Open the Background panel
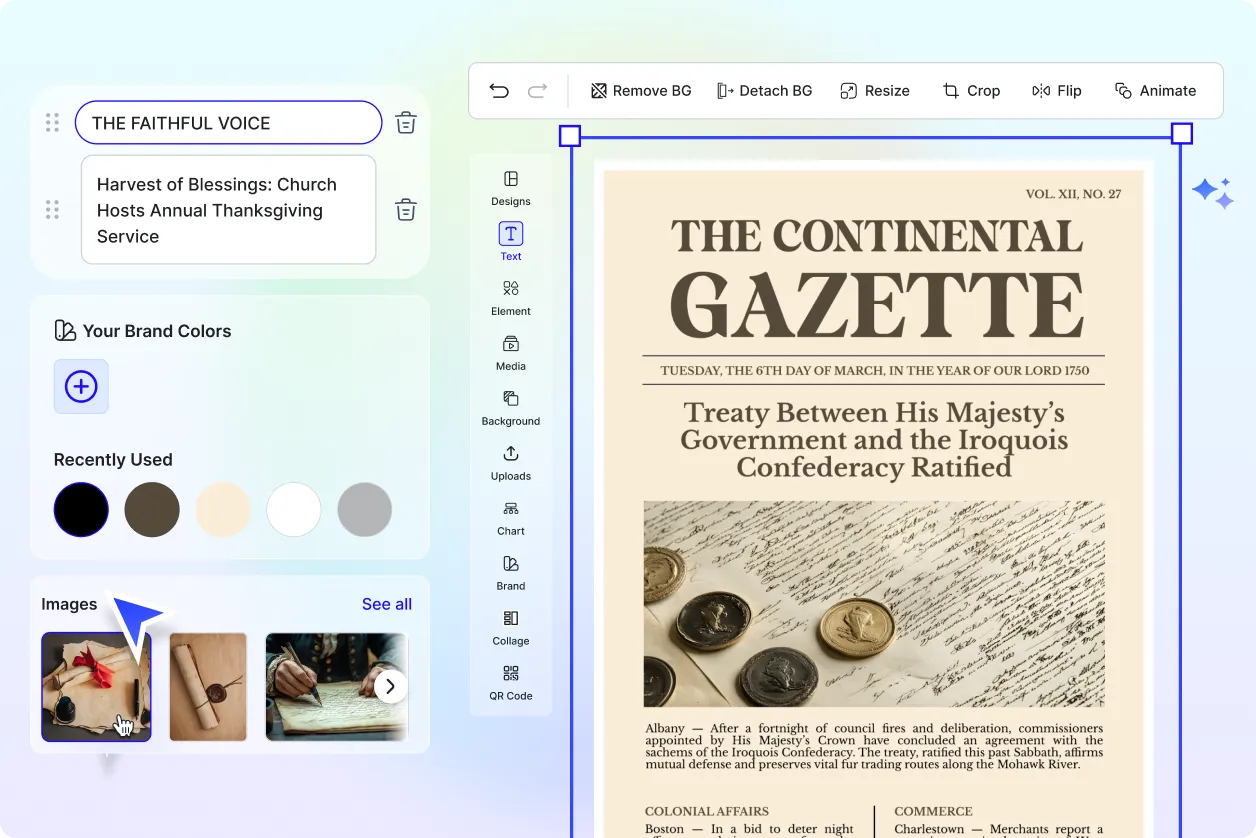Image resolution: width=1256 pixels, height=838 pixels. (x=511, y=407)
